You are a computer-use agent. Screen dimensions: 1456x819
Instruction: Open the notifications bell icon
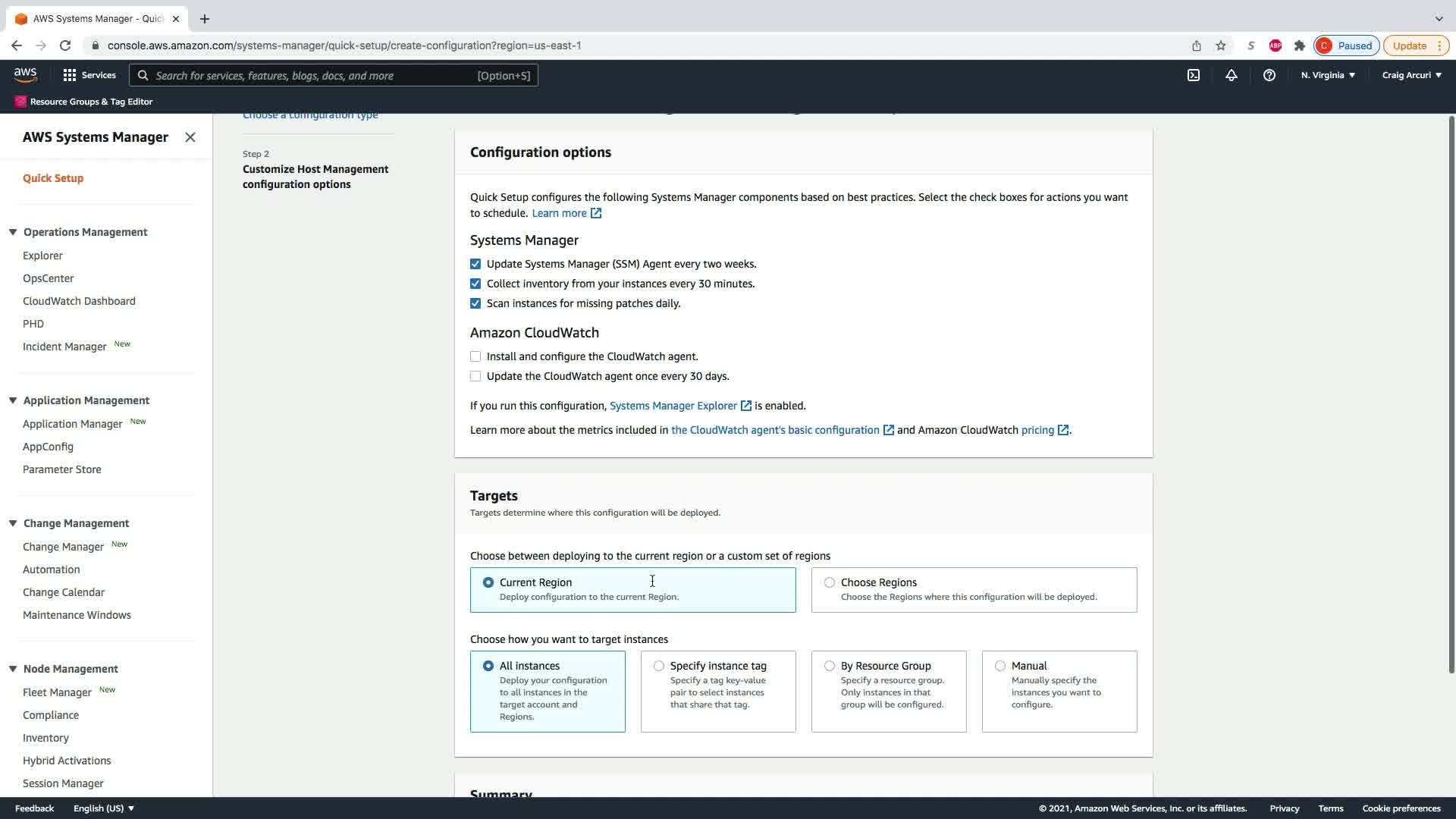point(1232,75)
